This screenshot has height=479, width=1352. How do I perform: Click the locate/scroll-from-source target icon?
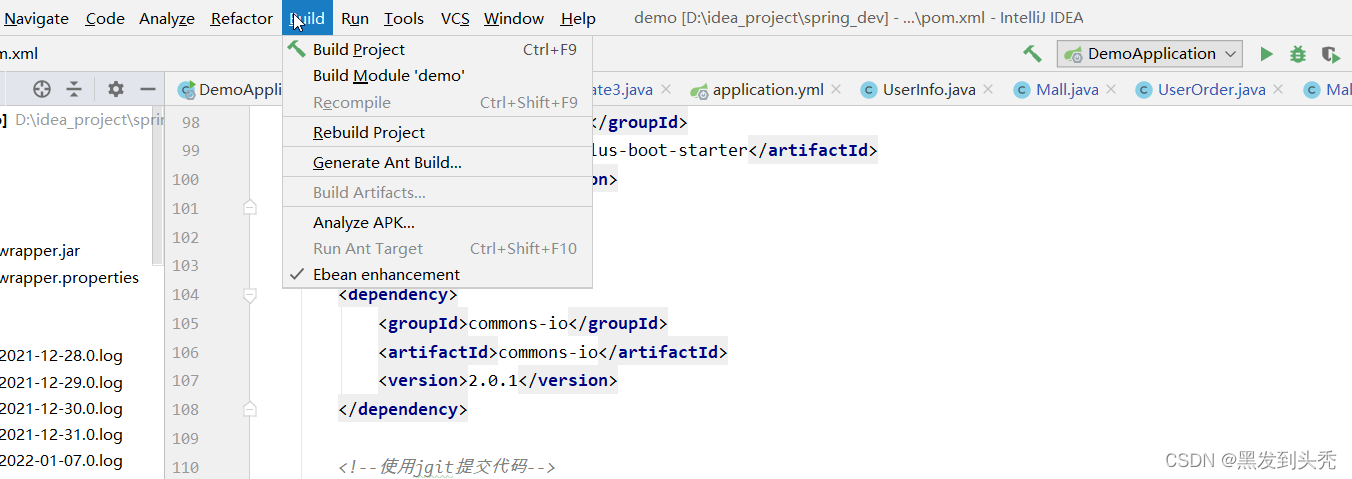click(42, 89)
